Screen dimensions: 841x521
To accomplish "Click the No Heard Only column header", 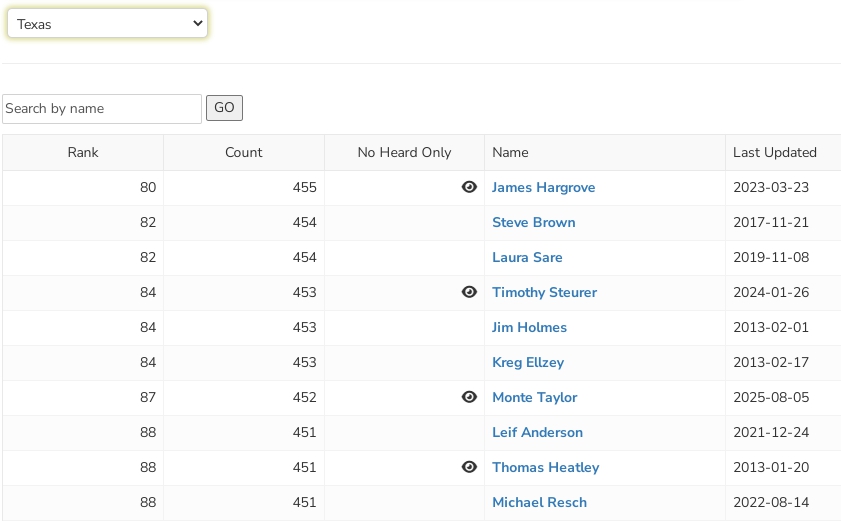I will coord(404,153).
